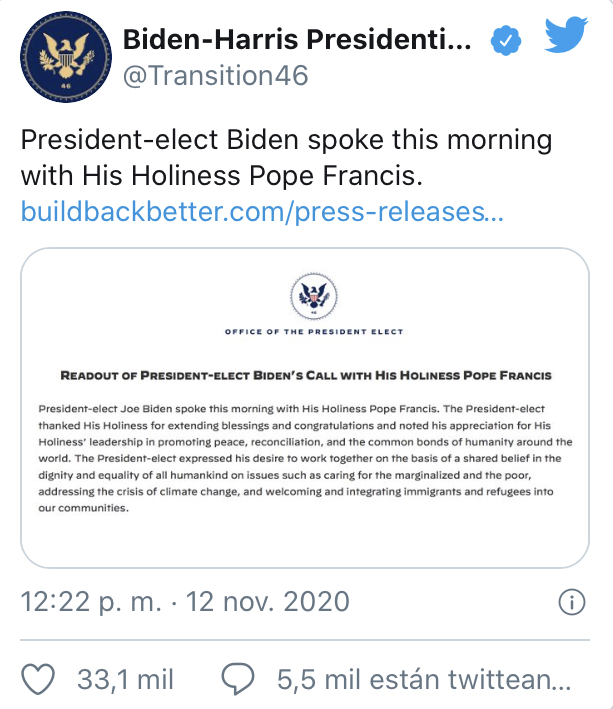
Task: Open buildbackbetter.com press-releases link
Action: [x=262, y=212]
